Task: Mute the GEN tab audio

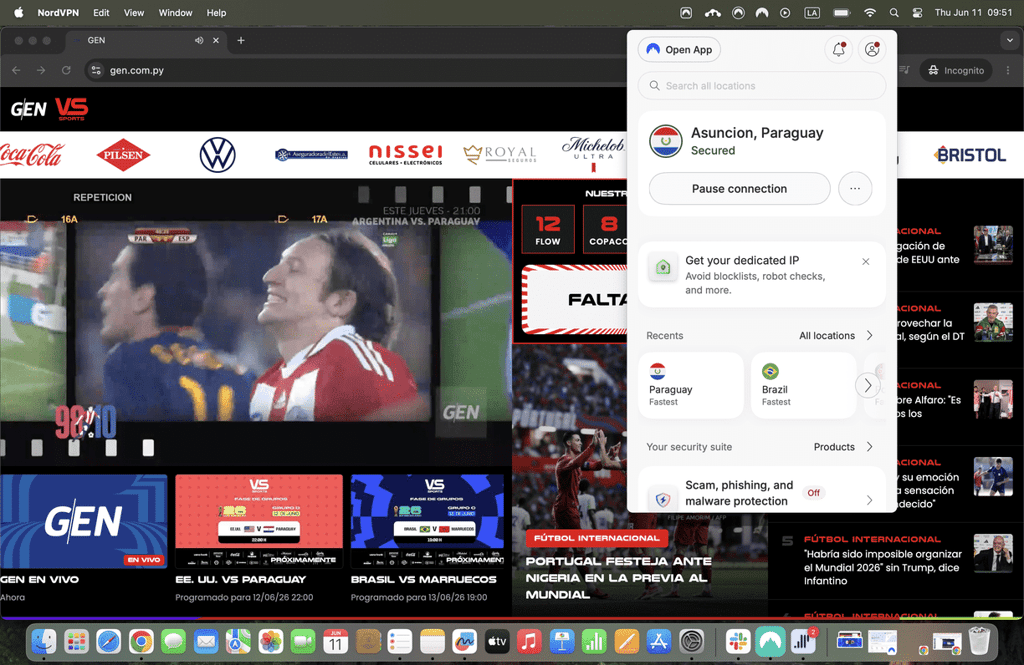Action: tap(199, 41)
